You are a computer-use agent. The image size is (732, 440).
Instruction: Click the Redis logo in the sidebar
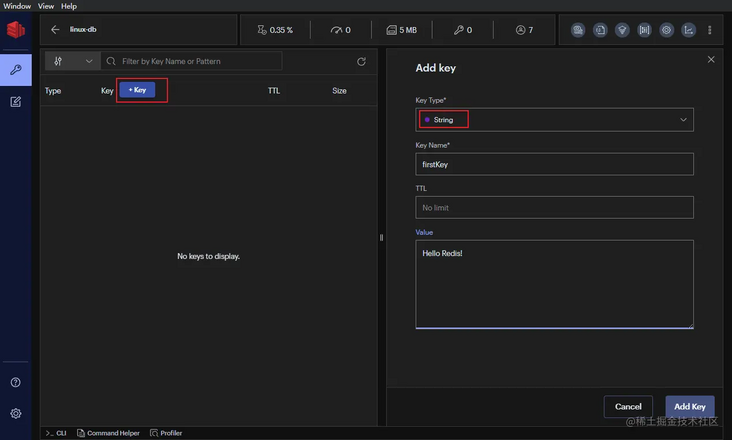click(x=15, y=31)
